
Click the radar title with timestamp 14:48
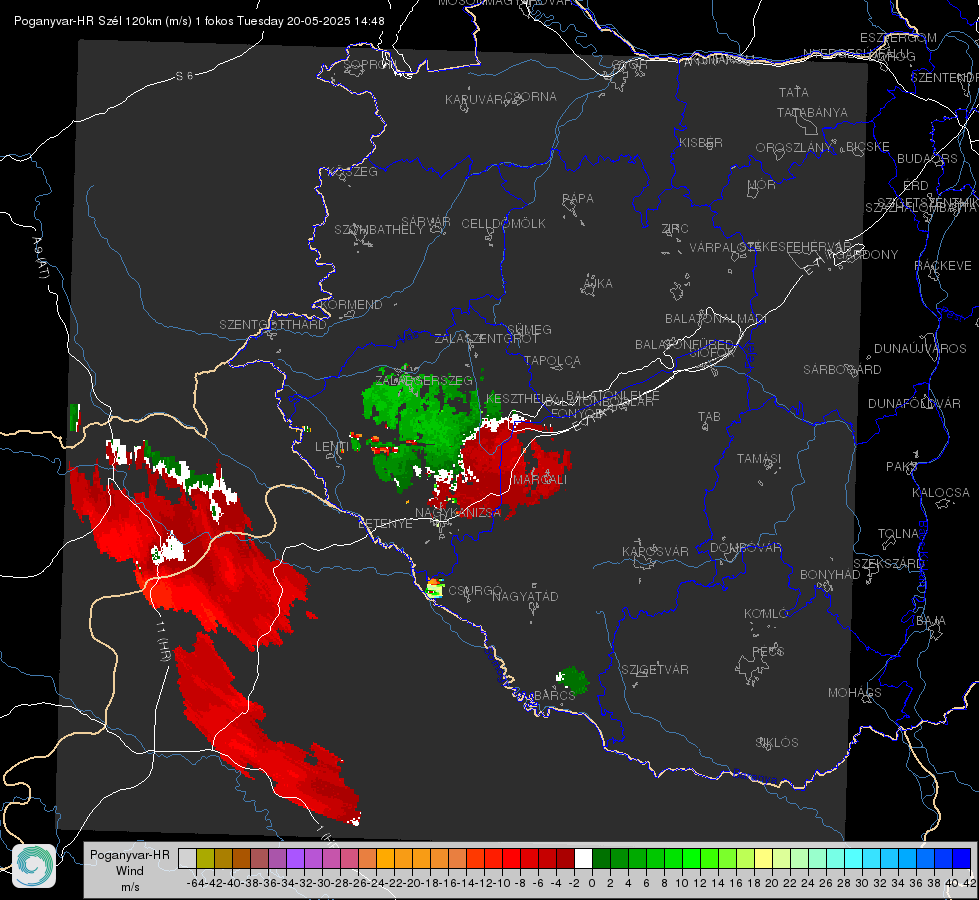pyautogui.click(x=199, y=21)
